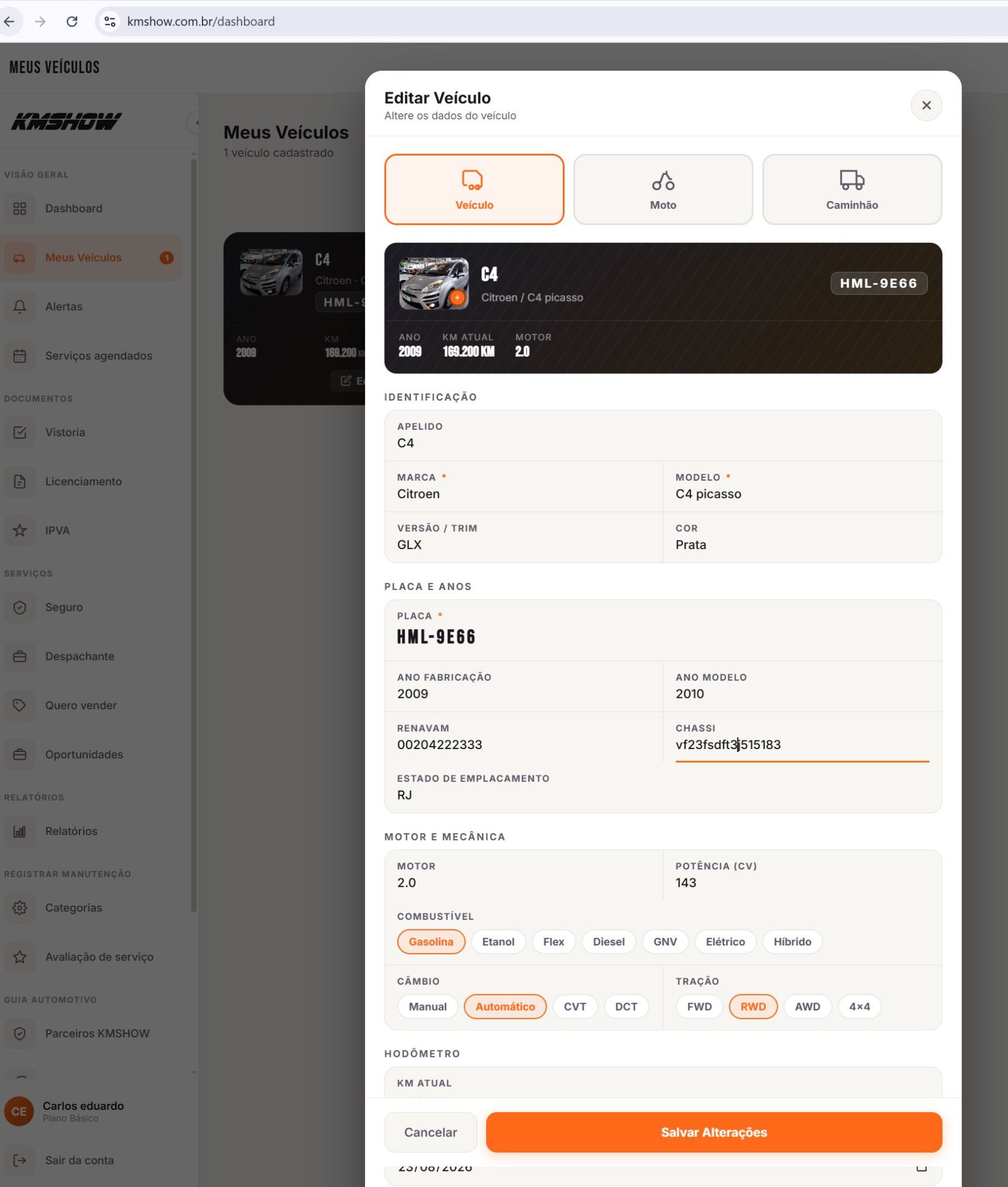
Task: Select Flex fuel option
Action: 553,941
